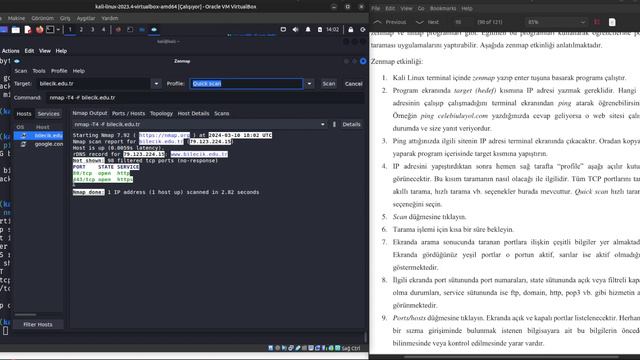The height and width of the screenshot is (360, 640).
Task: Open the Zenmap Scan menu
Action: pyautogui.click(x=20, y=71)
